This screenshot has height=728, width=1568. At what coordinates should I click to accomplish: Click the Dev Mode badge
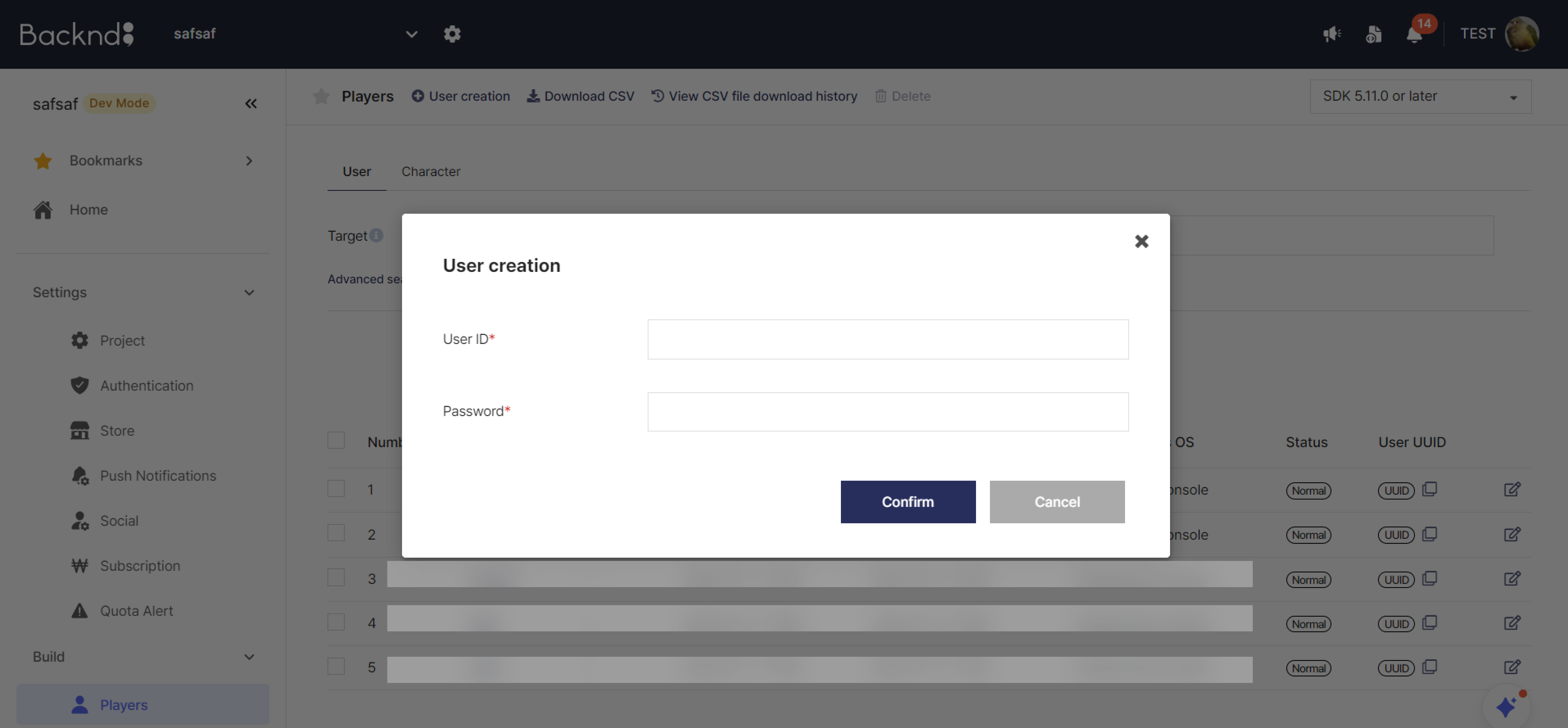click(x=119, y=103)
